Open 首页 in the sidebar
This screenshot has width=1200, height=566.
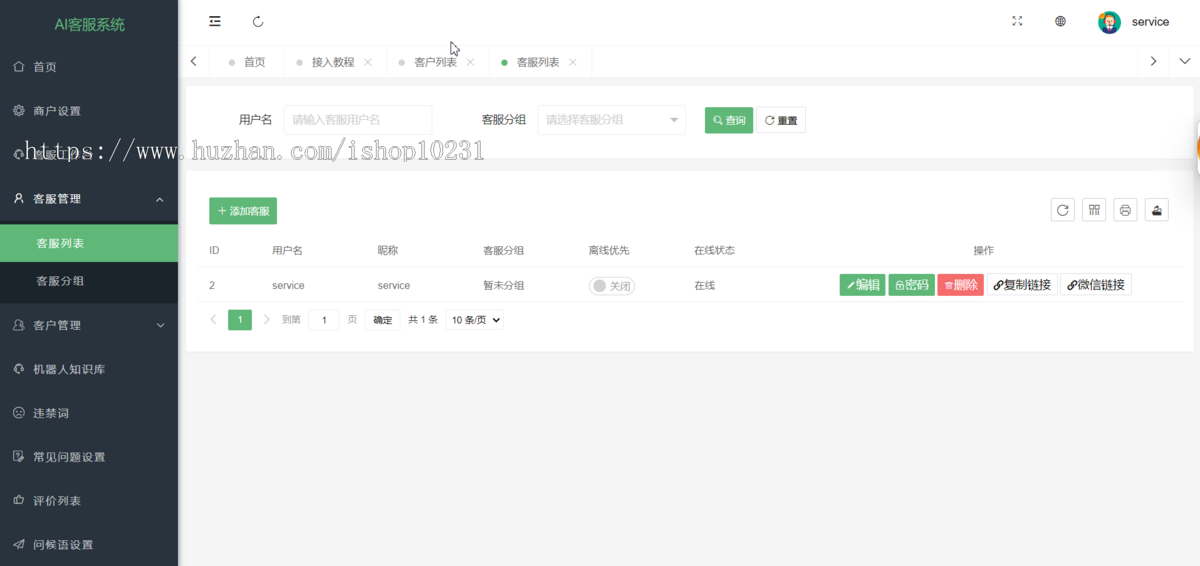[89, 67]
